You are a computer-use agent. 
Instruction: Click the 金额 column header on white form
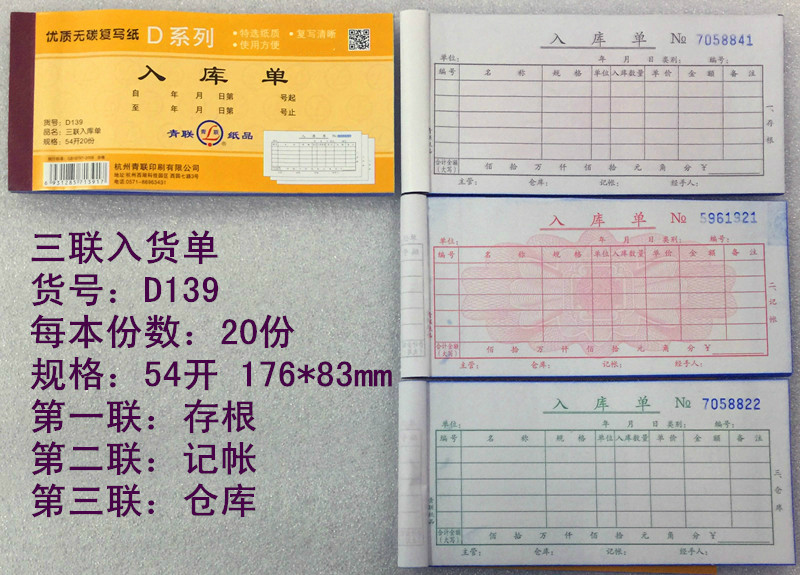point(701,73)
